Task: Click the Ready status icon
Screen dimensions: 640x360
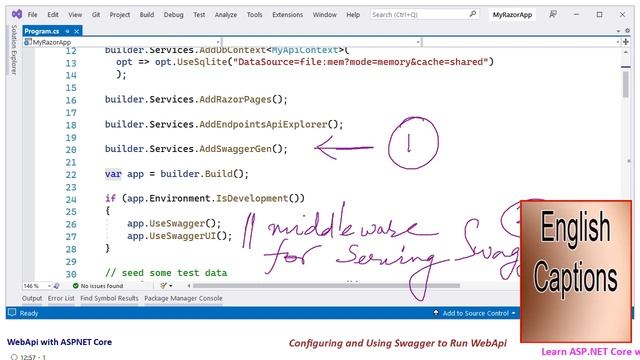Action: (12, 313)
